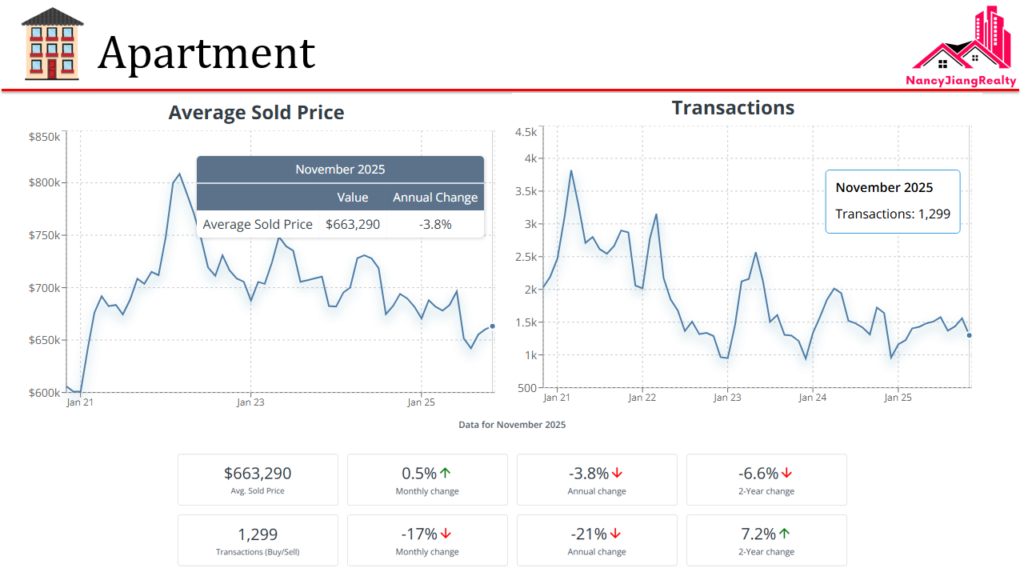Click the green arrow beside 7.2%
This screenshot has height=576, width=1024.
[785, 534]
